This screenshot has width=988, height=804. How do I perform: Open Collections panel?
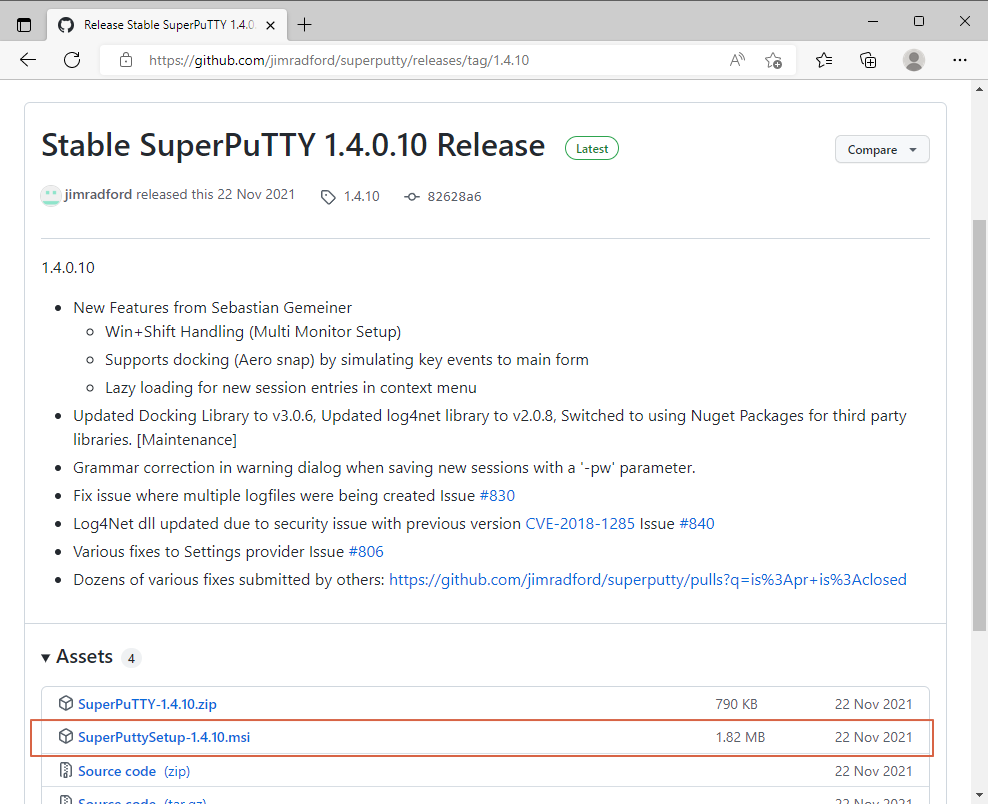pos(868,60)
